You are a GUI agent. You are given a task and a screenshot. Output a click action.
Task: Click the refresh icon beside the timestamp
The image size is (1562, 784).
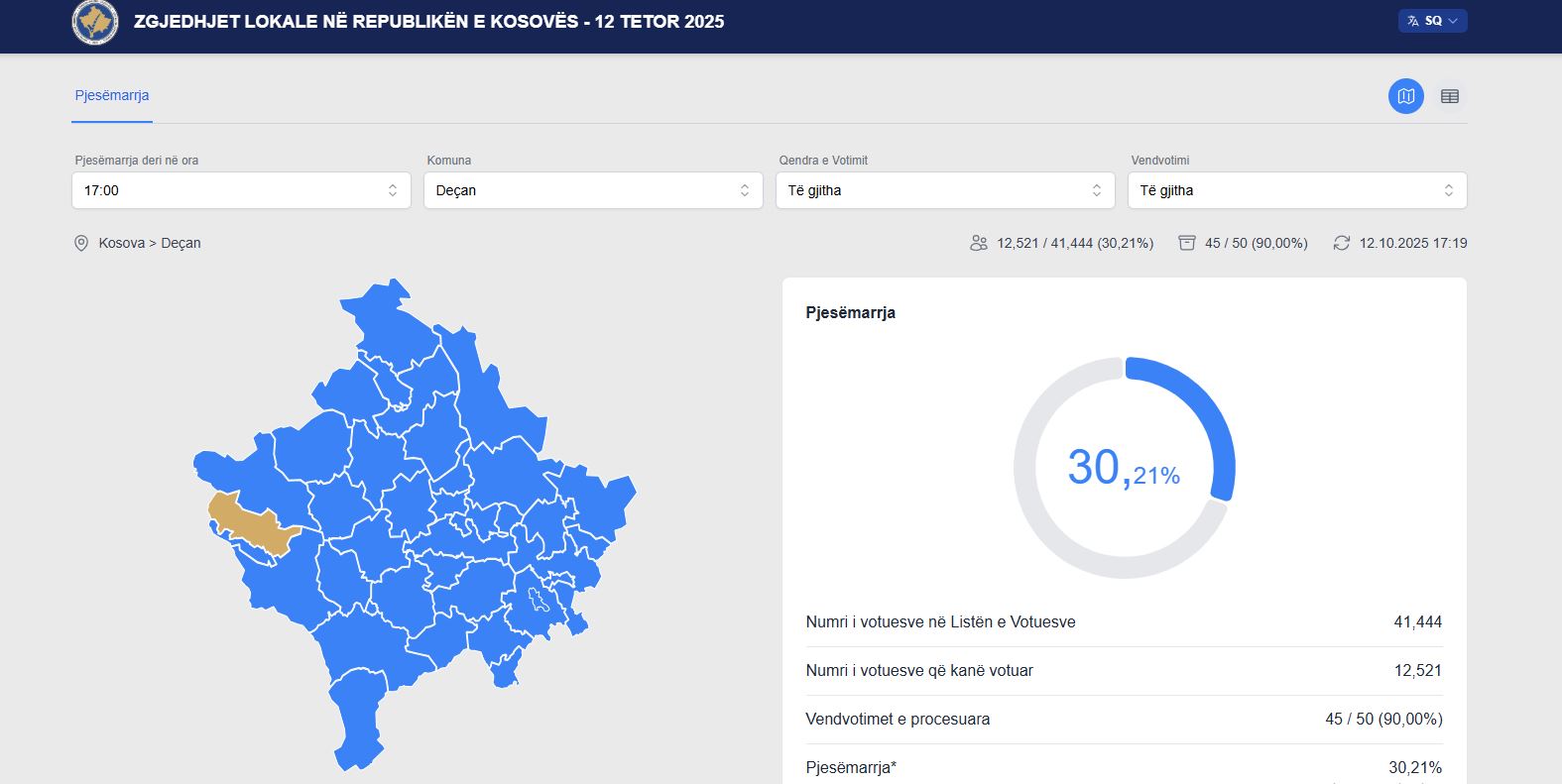click(1341, 244)
